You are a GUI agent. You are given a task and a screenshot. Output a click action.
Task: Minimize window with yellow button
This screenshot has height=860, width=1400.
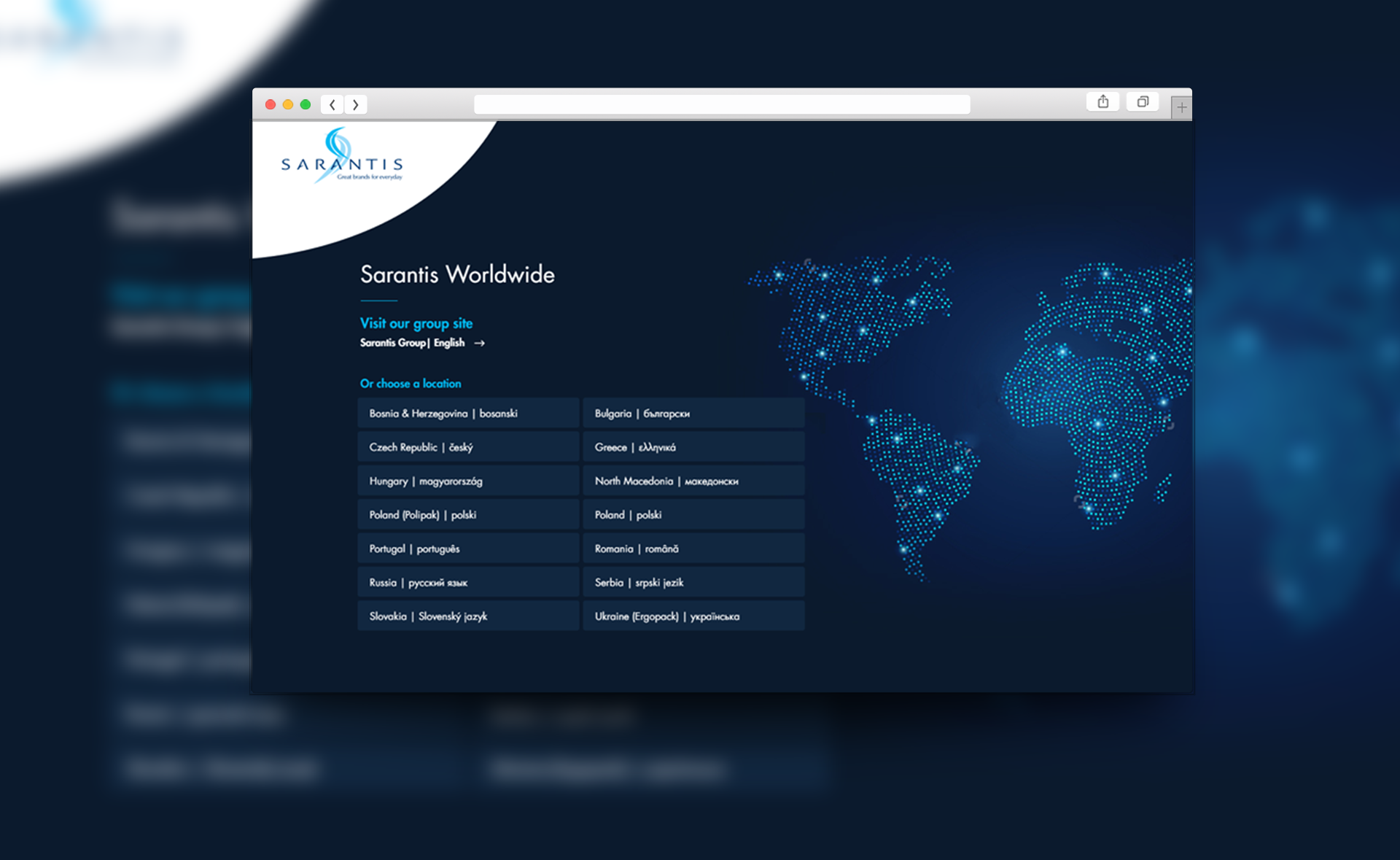288,105
